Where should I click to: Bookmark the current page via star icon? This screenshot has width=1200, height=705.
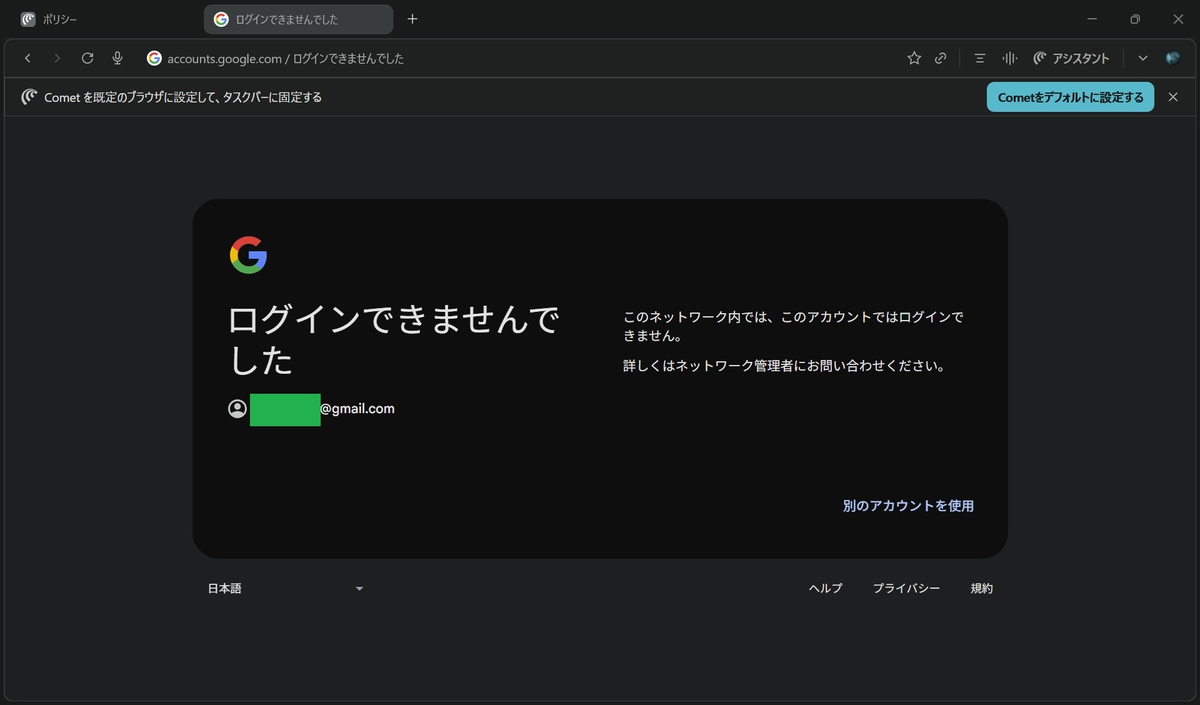914,58
